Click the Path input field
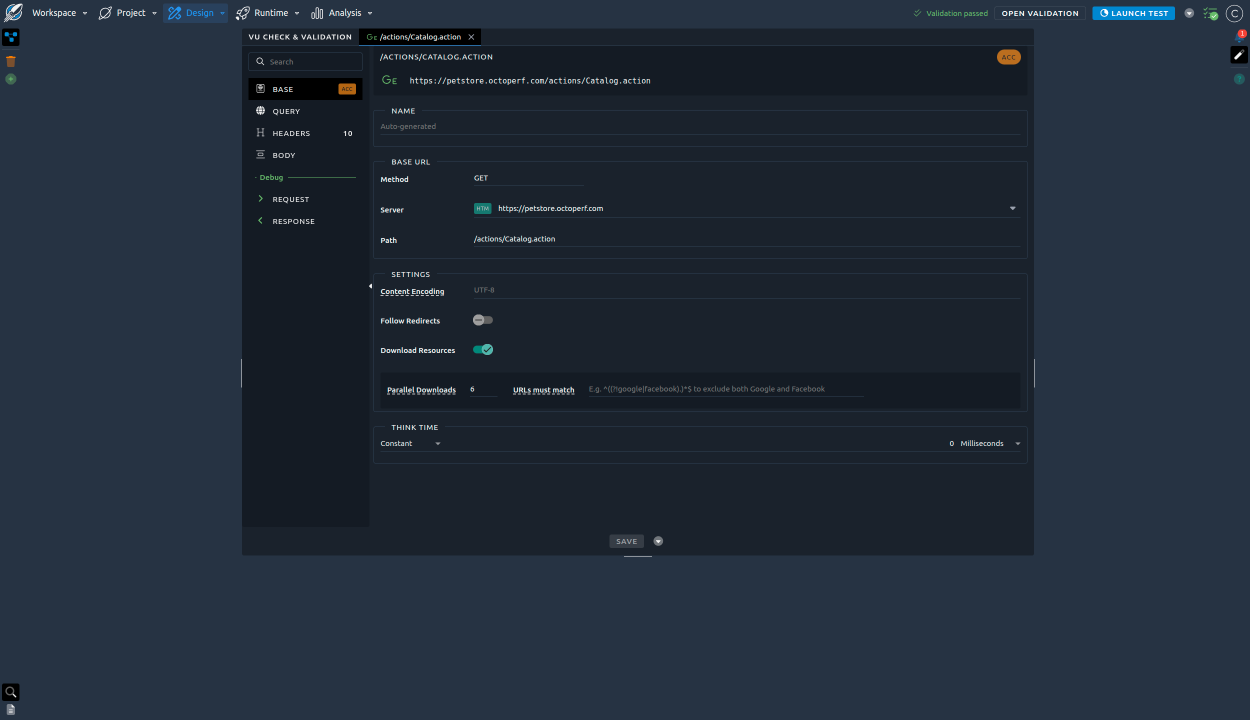Viewport: 1250px width, 720px height. [x=746, y=239]
